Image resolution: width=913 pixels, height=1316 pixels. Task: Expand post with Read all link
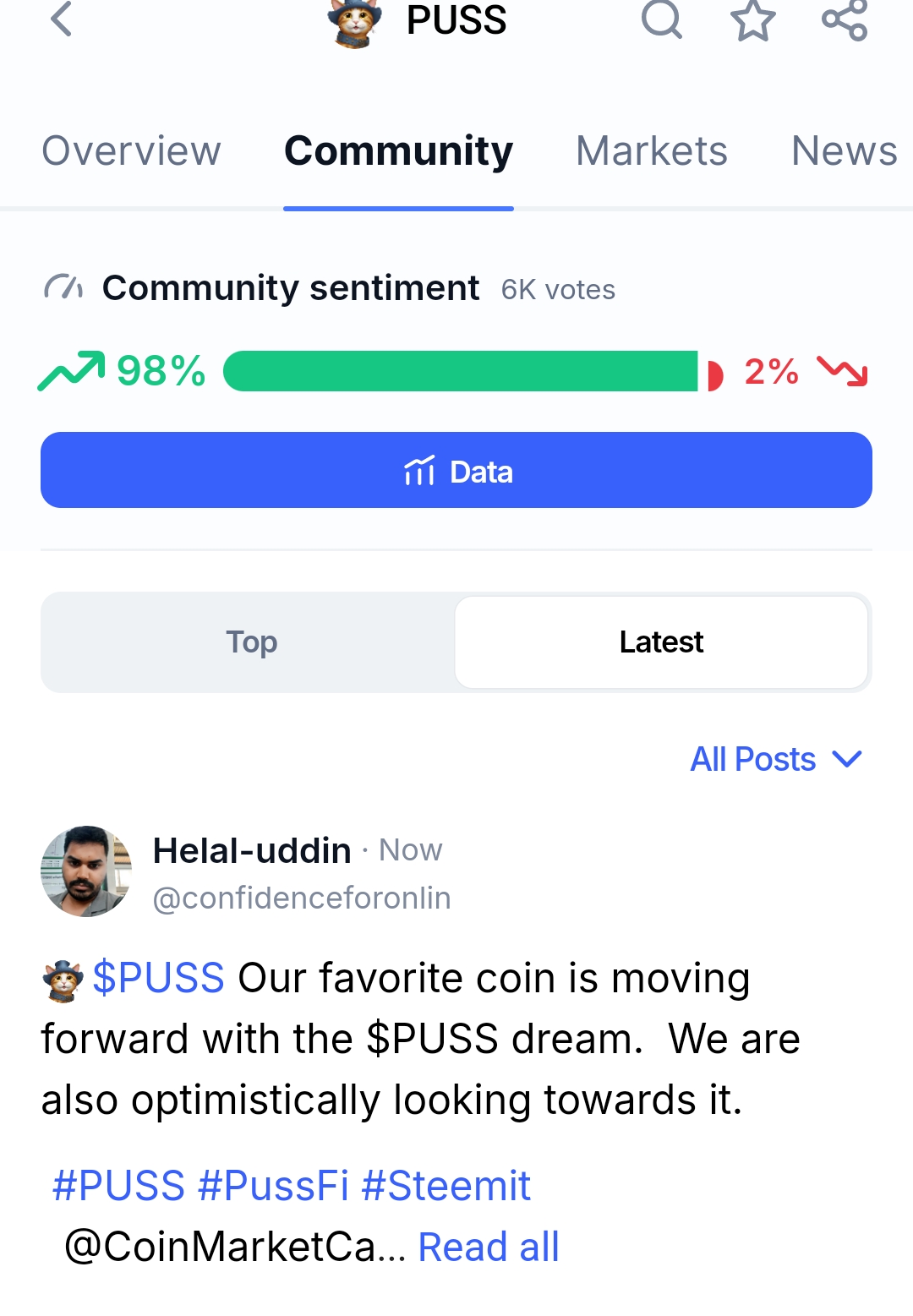[x=489, y=1247]
